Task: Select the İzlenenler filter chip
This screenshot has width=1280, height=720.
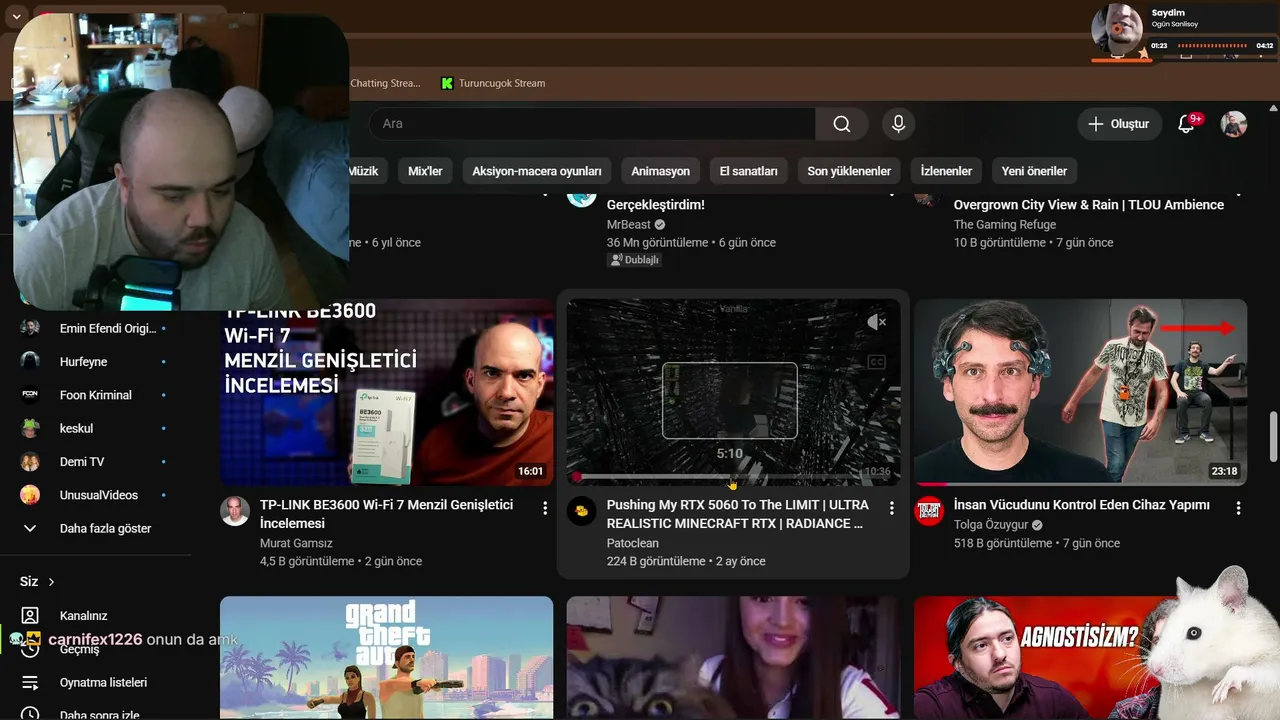Action: click(x=946, y=171)
